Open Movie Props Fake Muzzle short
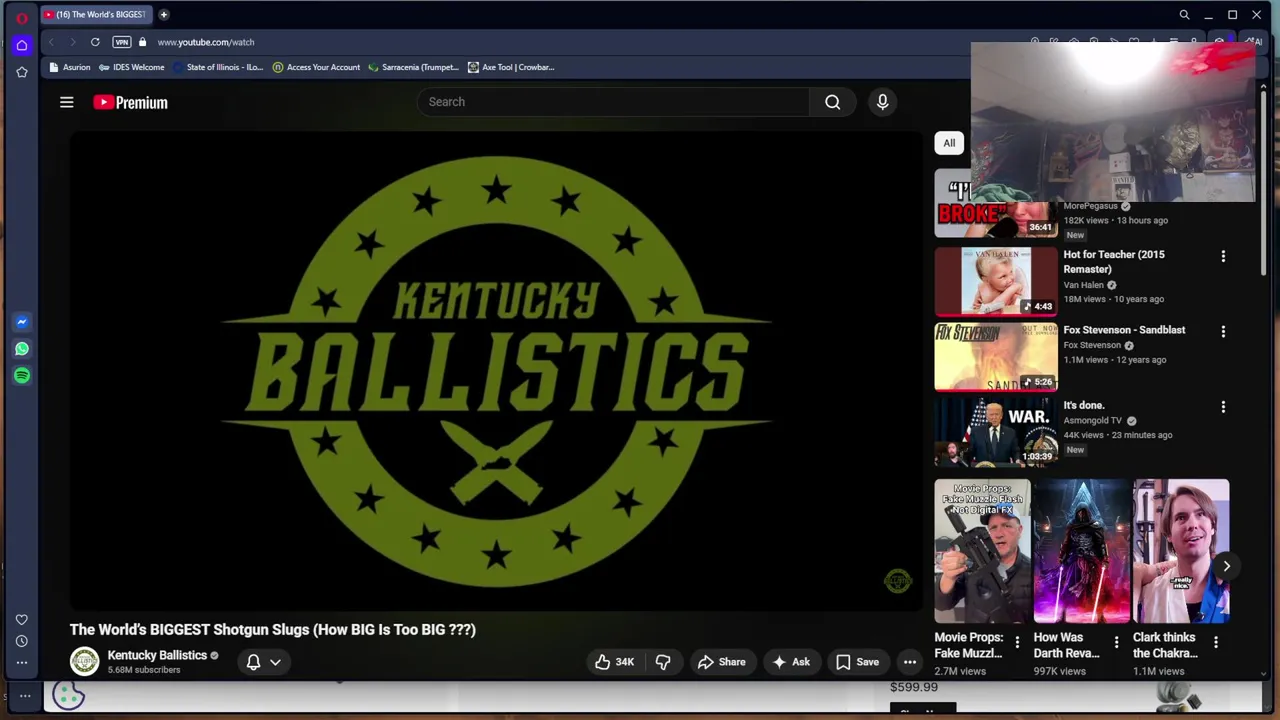Viewport: 1280px width, 720px height. click(982, 551)
